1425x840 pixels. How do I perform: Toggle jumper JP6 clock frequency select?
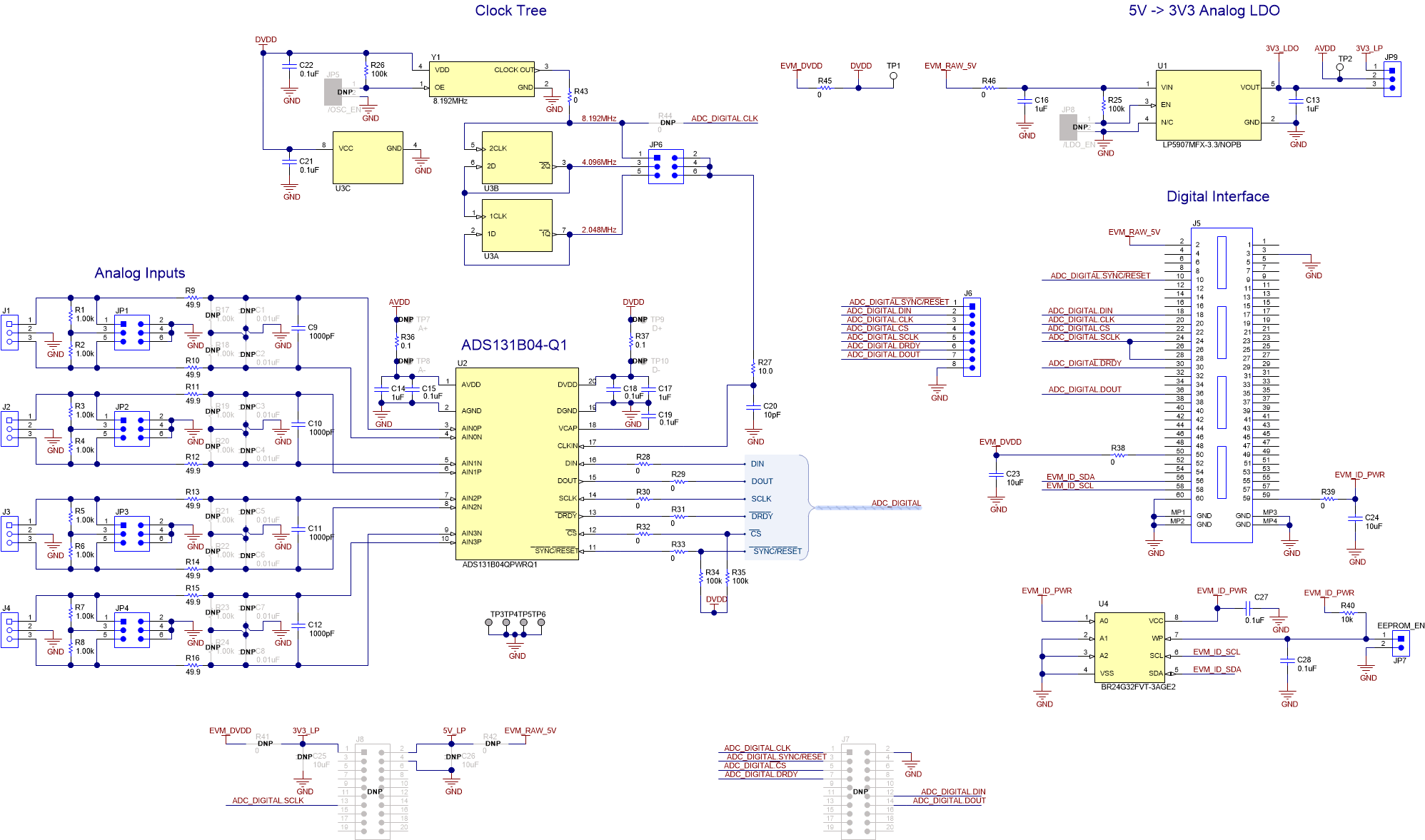[664, 167]
